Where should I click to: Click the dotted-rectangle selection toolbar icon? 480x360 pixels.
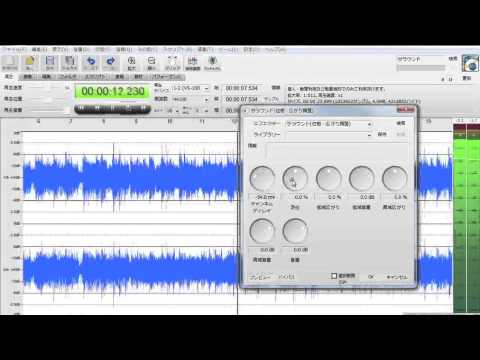click(172, 63)
